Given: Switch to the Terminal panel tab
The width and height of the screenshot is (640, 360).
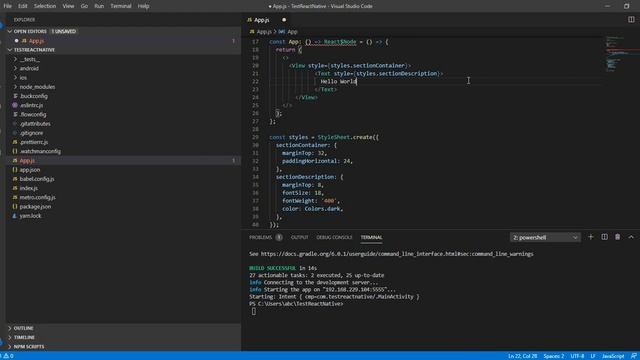Looking at the screenshot, I should 371,238.
